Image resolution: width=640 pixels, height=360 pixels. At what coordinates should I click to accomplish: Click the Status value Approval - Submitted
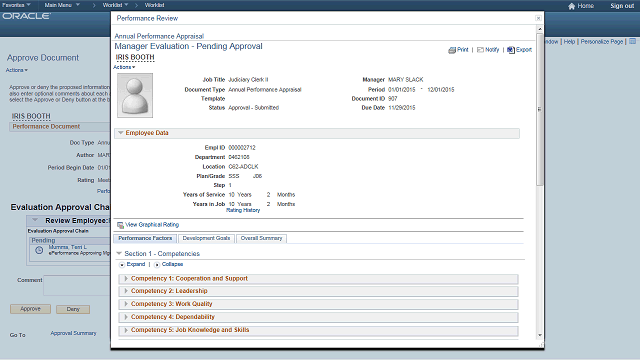[x=253, y=108]
